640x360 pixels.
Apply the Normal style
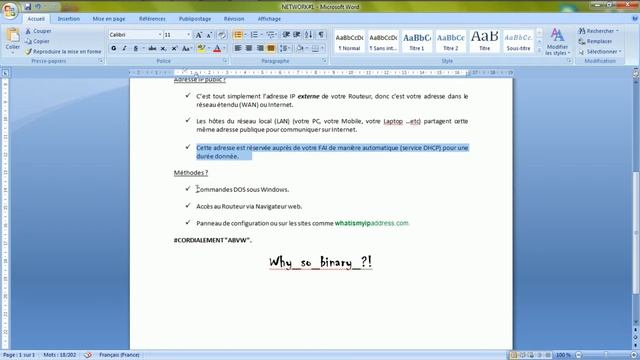point(349,41)
